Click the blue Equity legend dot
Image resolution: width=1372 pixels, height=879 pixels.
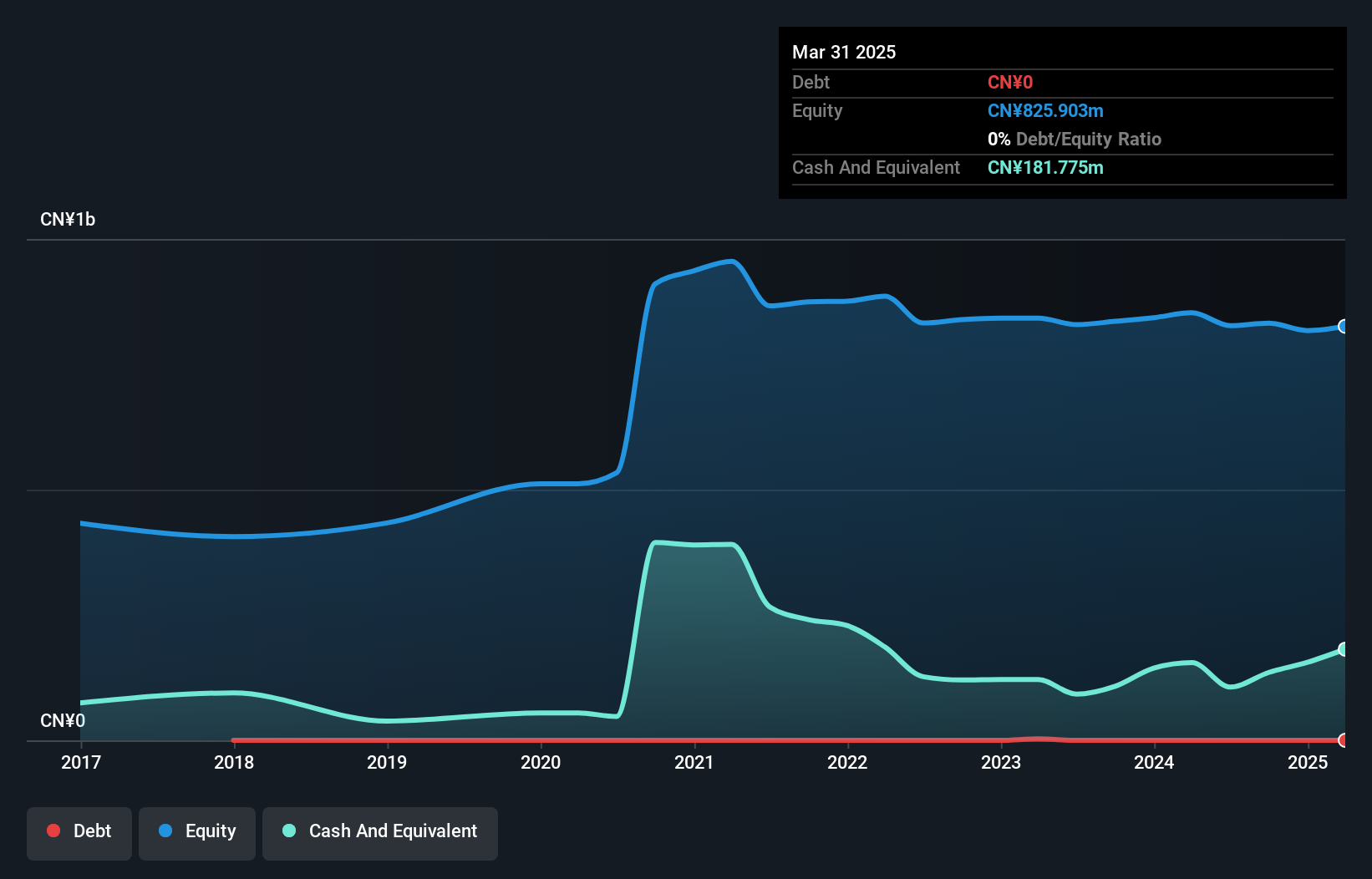coord(165,831)
